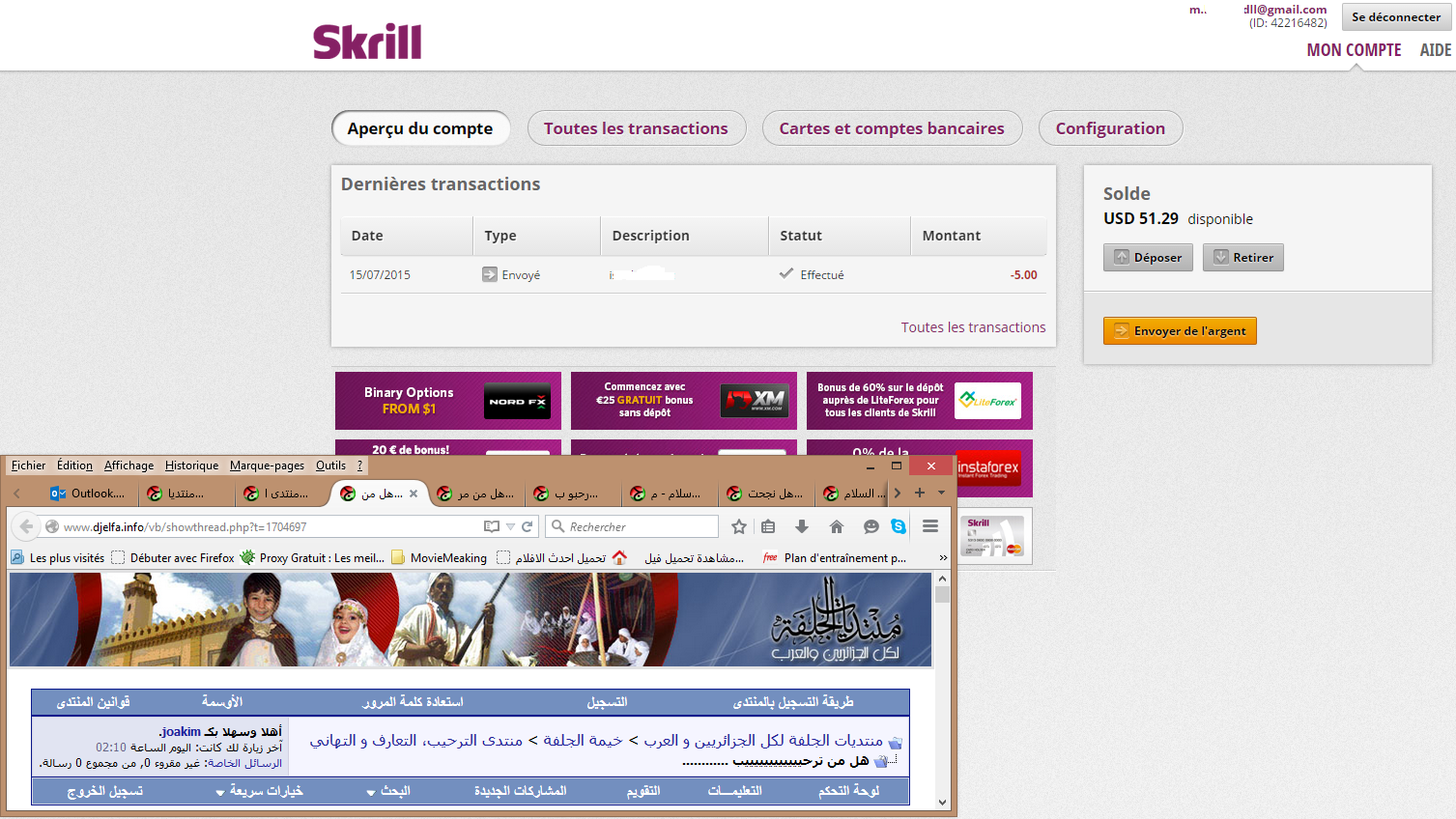The image size is (1456, 819).
Task: Open the Historique menu
Action: point(191,465)
